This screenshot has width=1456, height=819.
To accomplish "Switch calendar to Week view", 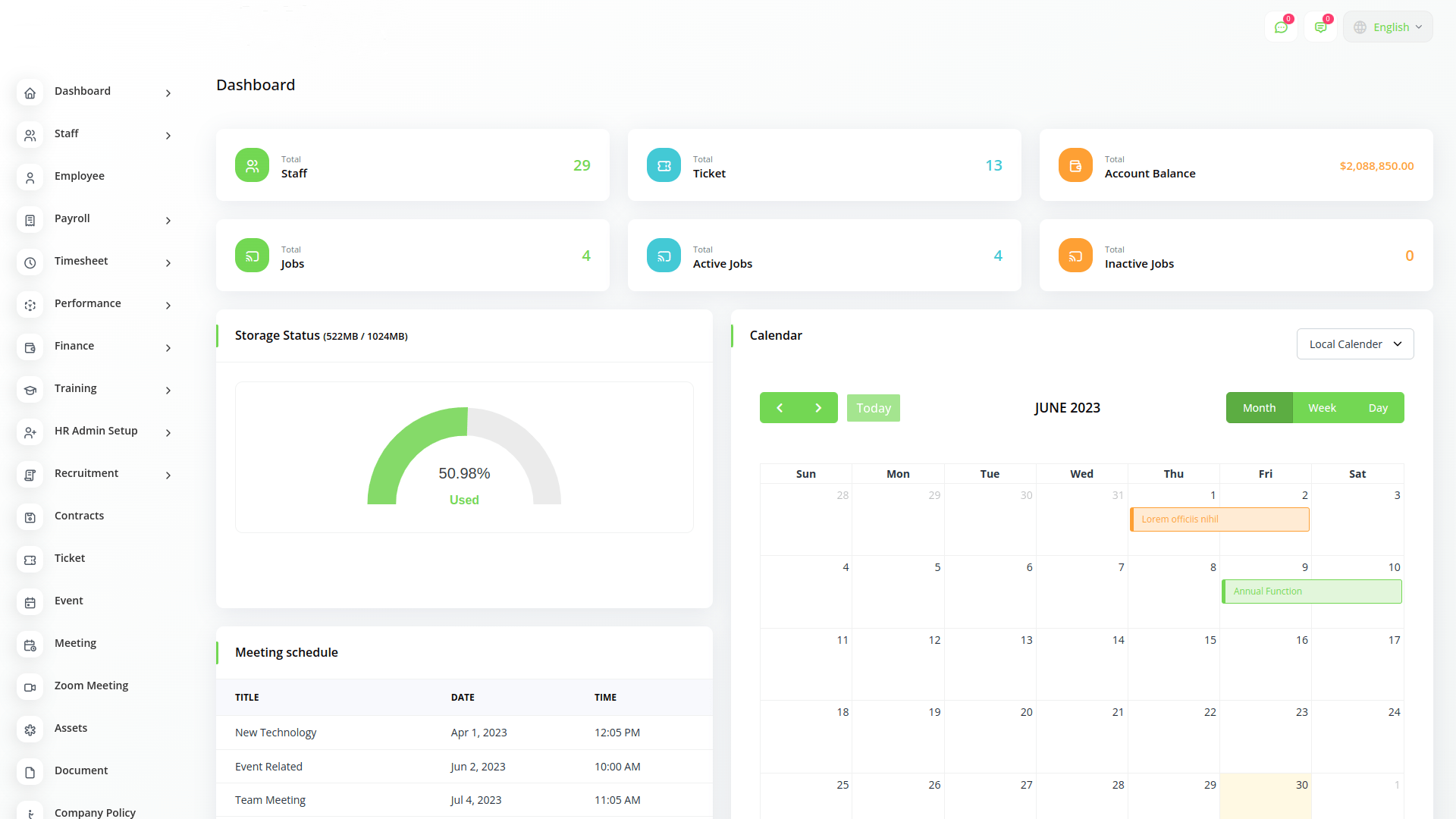I will click(1322, 408).
